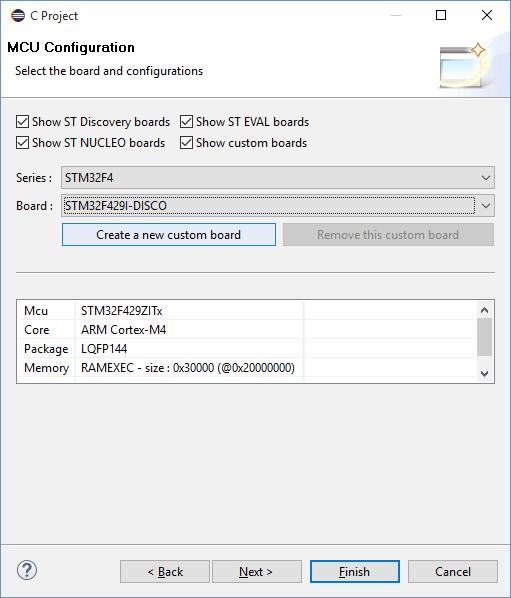
Task: Uncheck Show ST Discovery boards
Action: tap(22, 122)
